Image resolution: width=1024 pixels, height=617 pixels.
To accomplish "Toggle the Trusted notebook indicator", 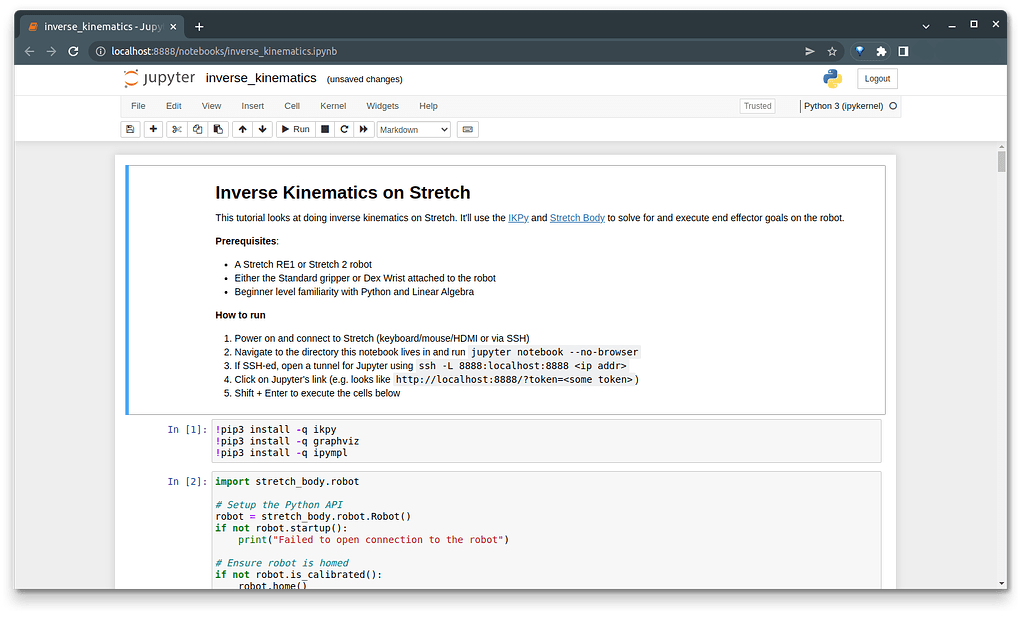I will [x=757, y=106].
